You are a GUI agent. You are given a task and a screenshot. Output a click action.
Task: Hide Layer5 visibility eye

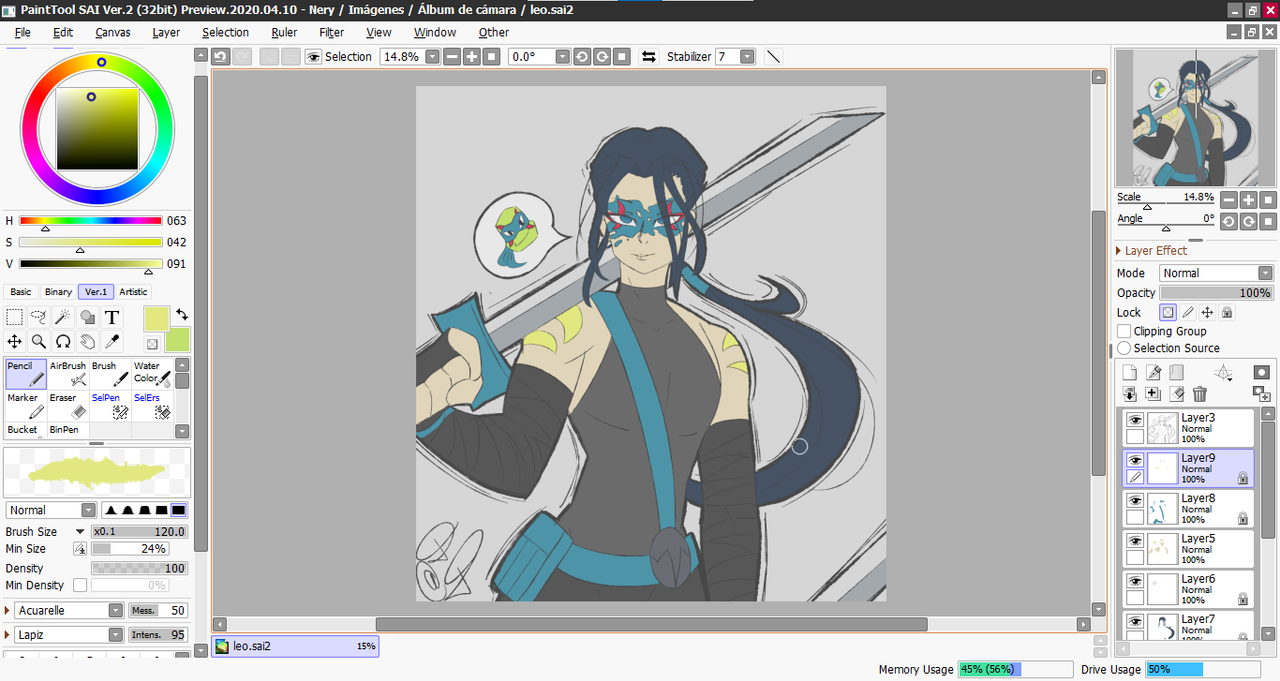pos(1135,540)
